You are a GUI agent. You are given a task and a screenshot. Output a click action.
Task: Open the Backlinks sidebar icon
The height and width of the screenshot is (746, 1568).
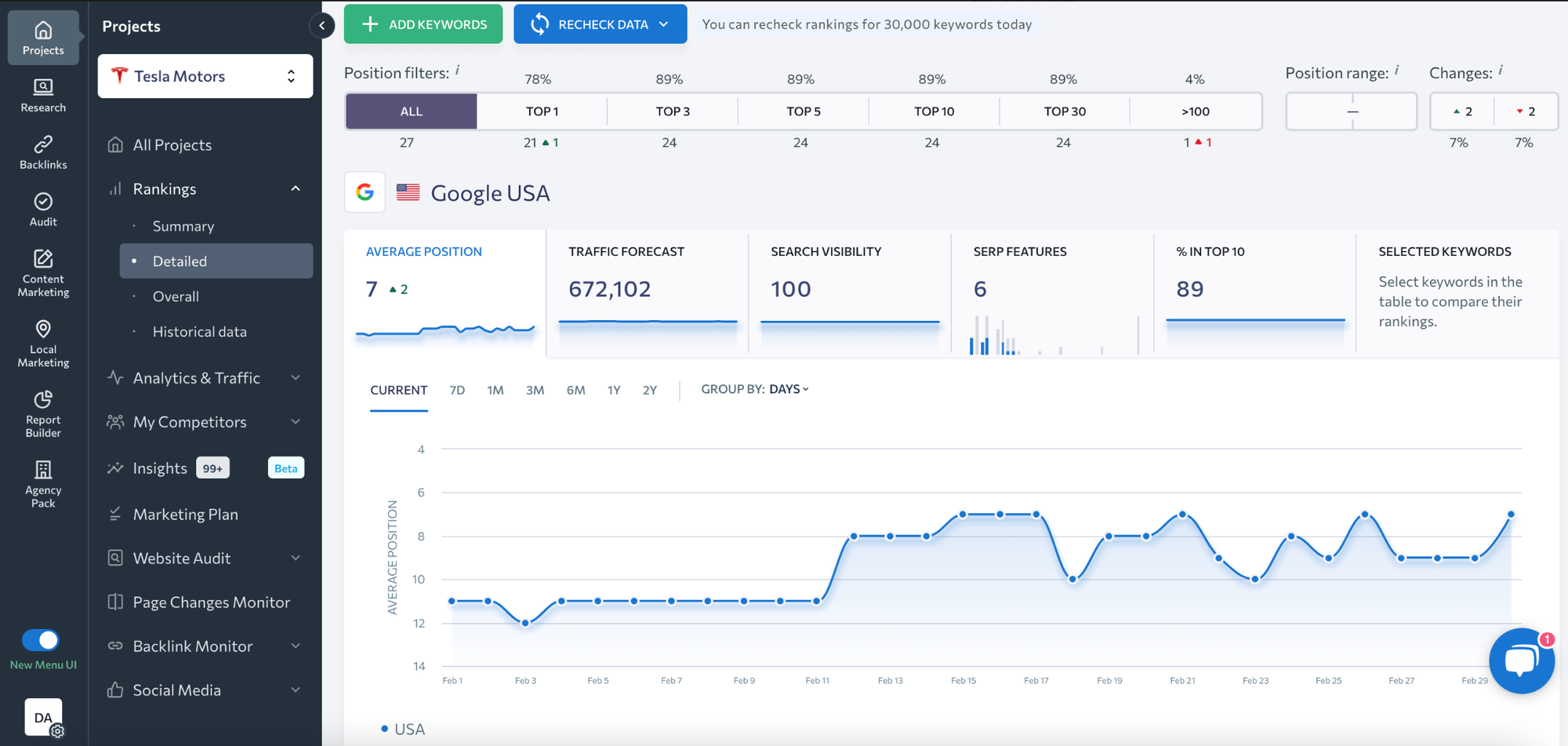[x=43, y=144]
